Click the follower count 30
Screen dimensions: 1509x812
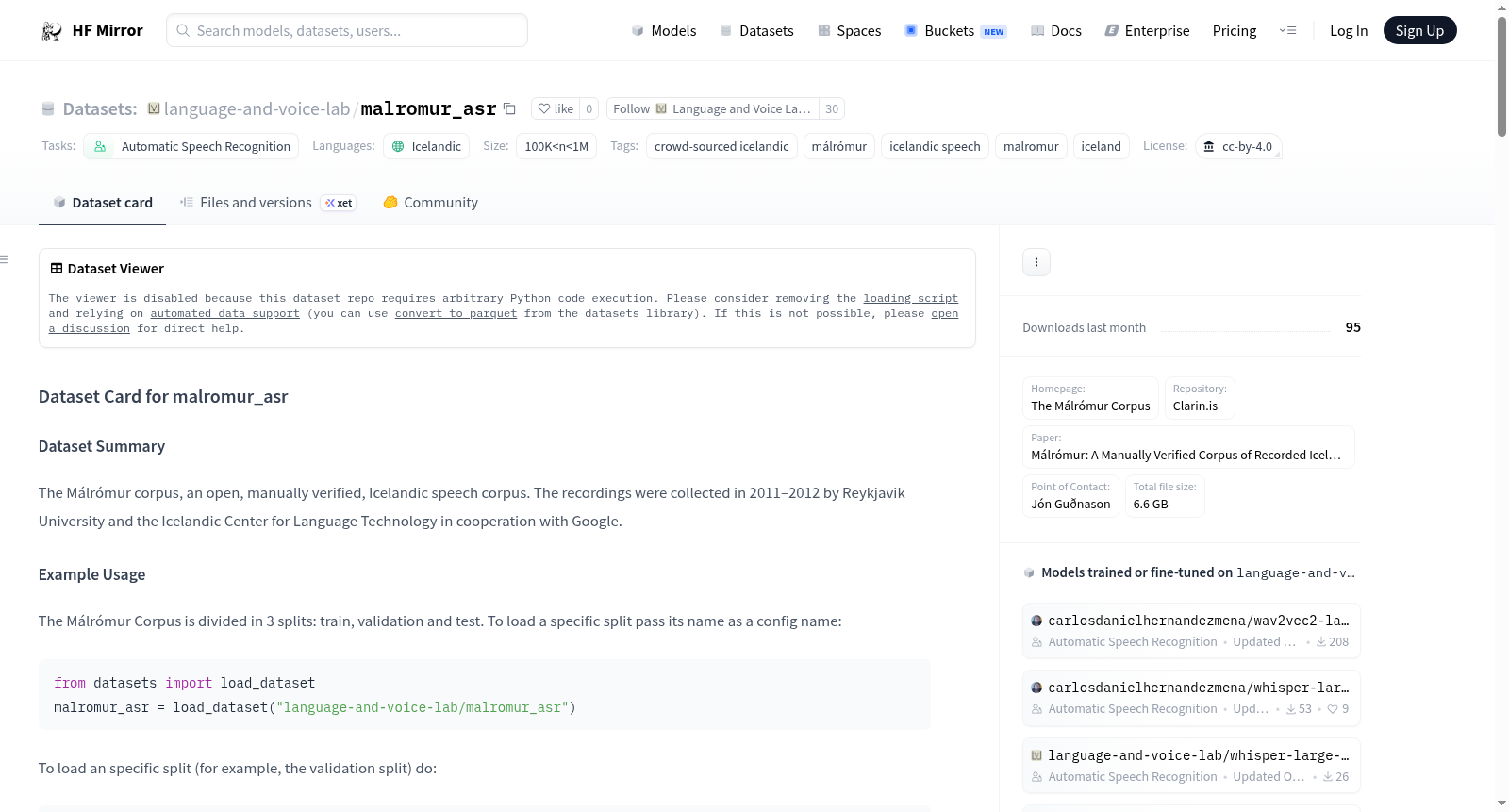[831, 108]
